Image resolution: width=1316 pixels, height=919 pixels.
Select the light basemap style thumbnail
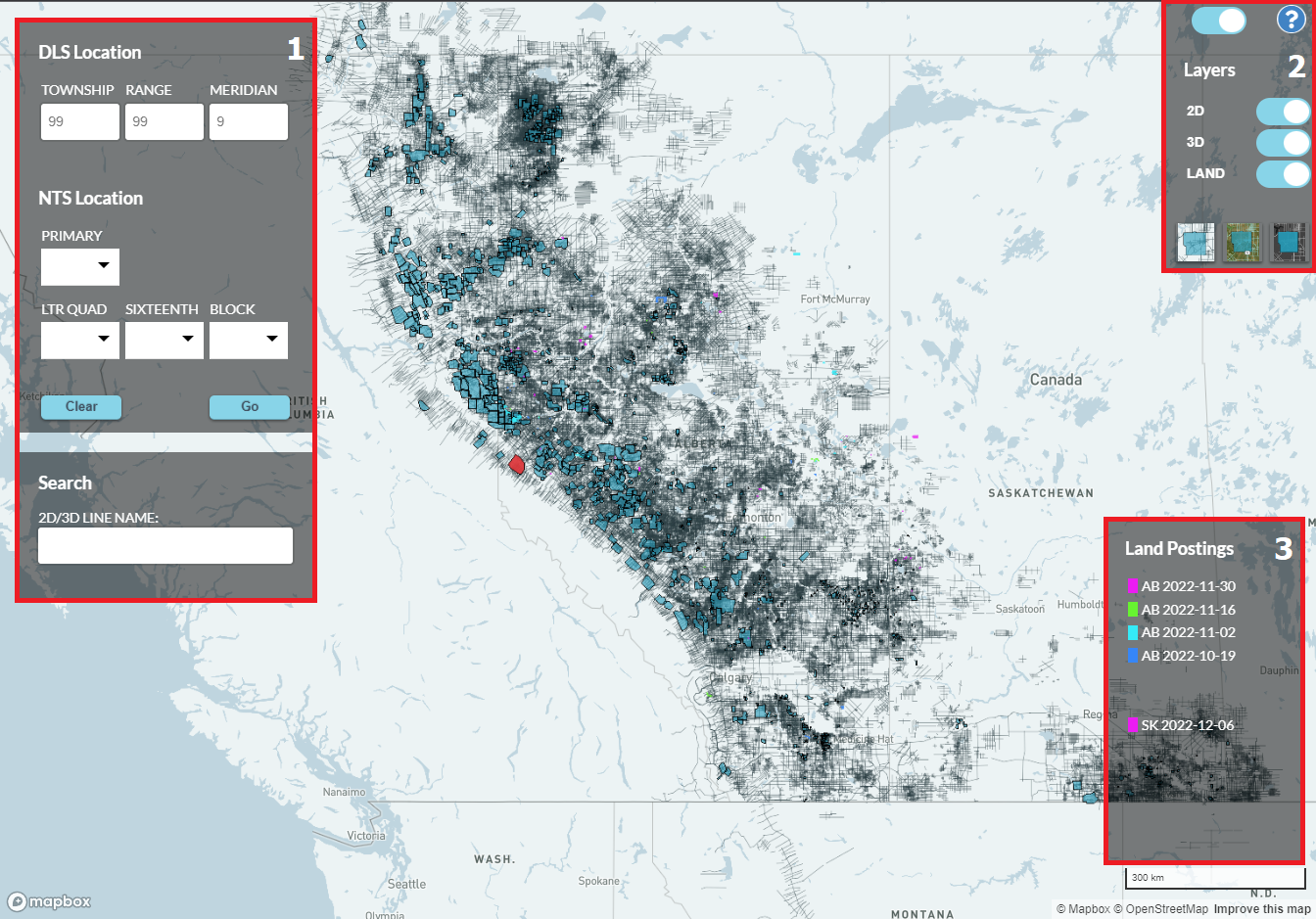tap(1196, 242)
